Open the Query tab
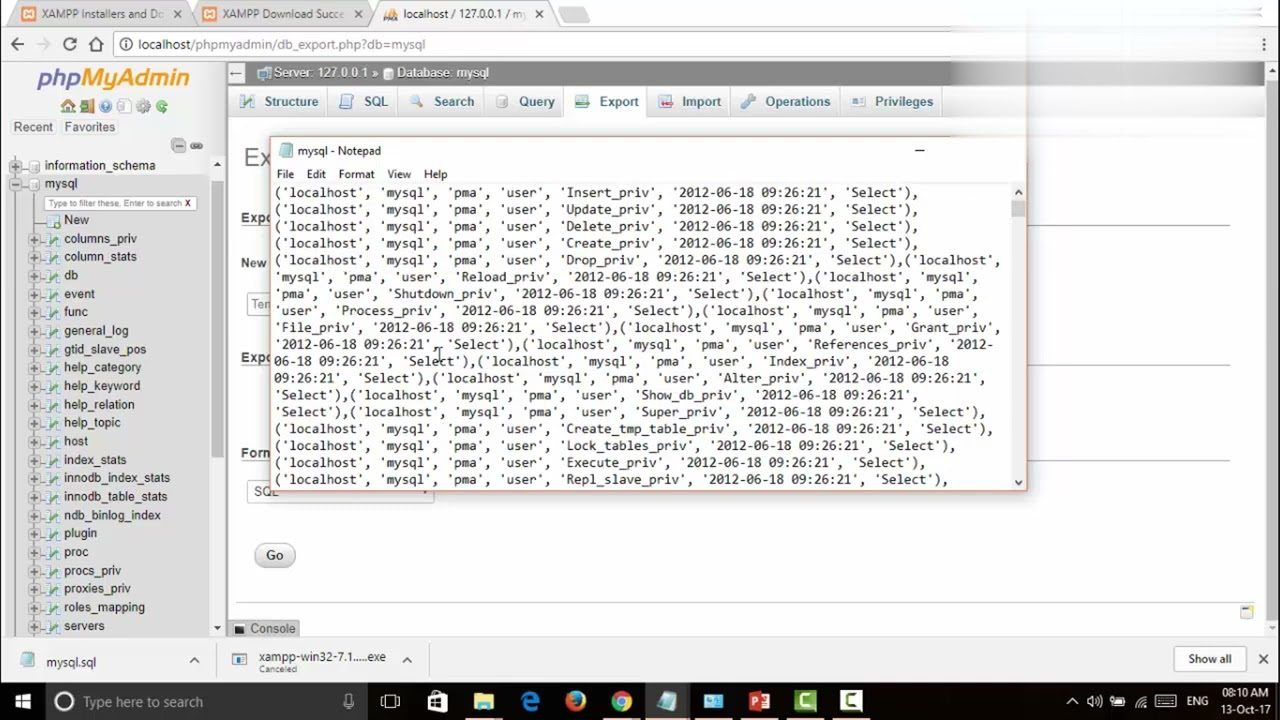Screen dimensions: 1280x720 (x=525, y=102)
